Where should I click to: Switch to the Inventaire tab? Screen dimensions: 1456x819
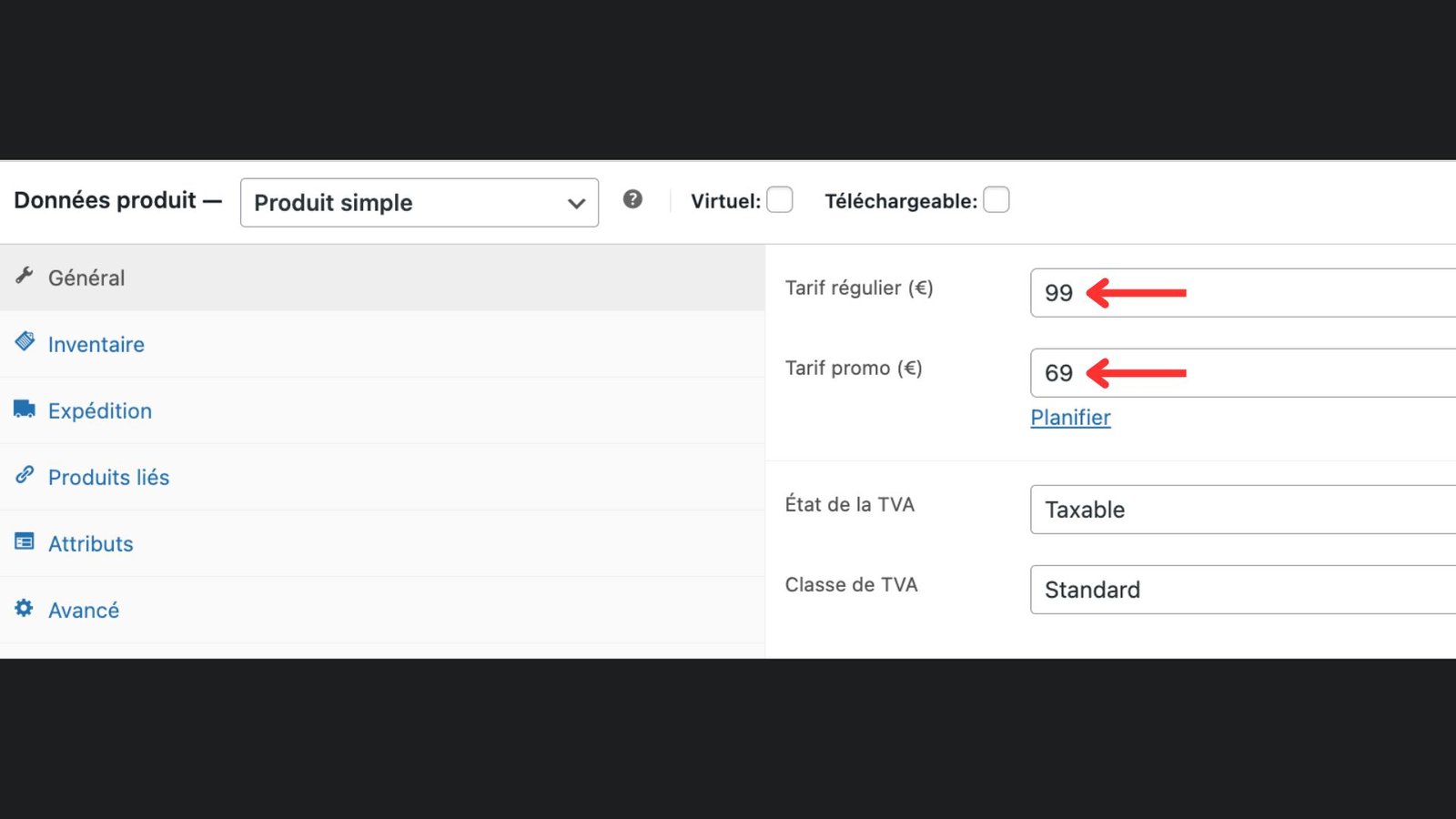(x=382, y=344)
